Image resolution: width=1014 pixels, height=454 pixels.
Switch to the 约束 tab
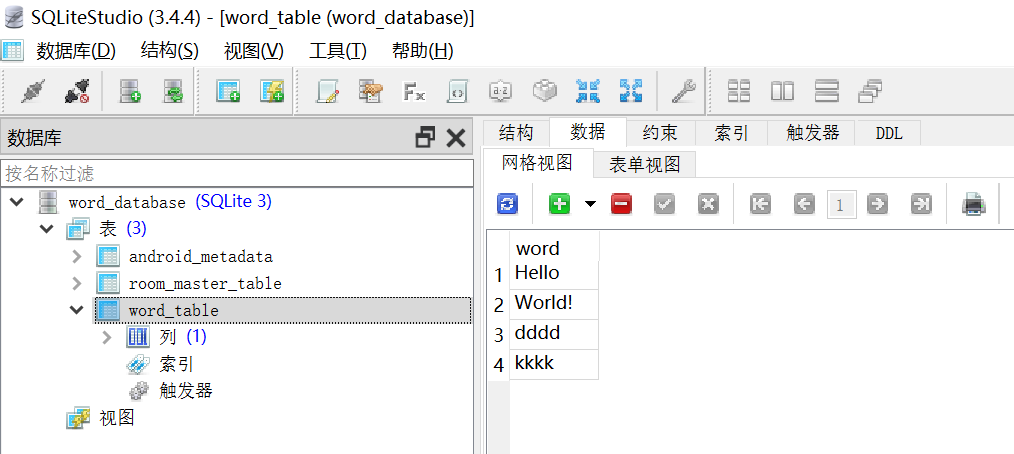pyautogui.click(x=660, y=133)
